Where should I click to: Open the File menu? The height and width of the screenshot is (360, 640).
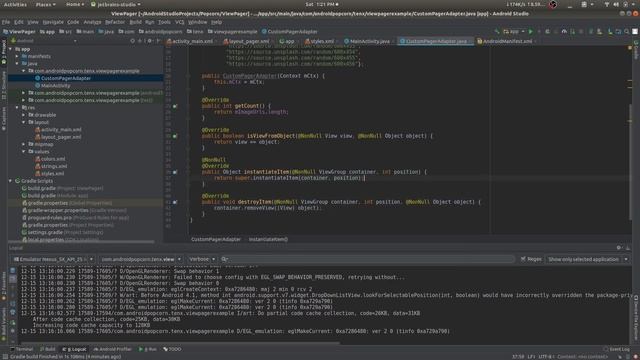(6, 22)
